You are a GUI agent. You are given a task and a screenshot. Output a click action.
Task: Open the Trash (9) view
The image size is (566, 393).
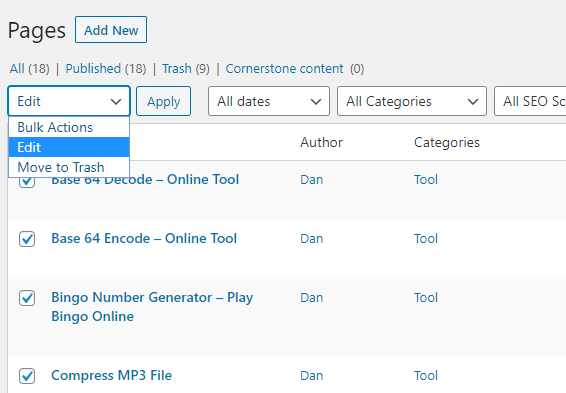[x=186, y=69]
